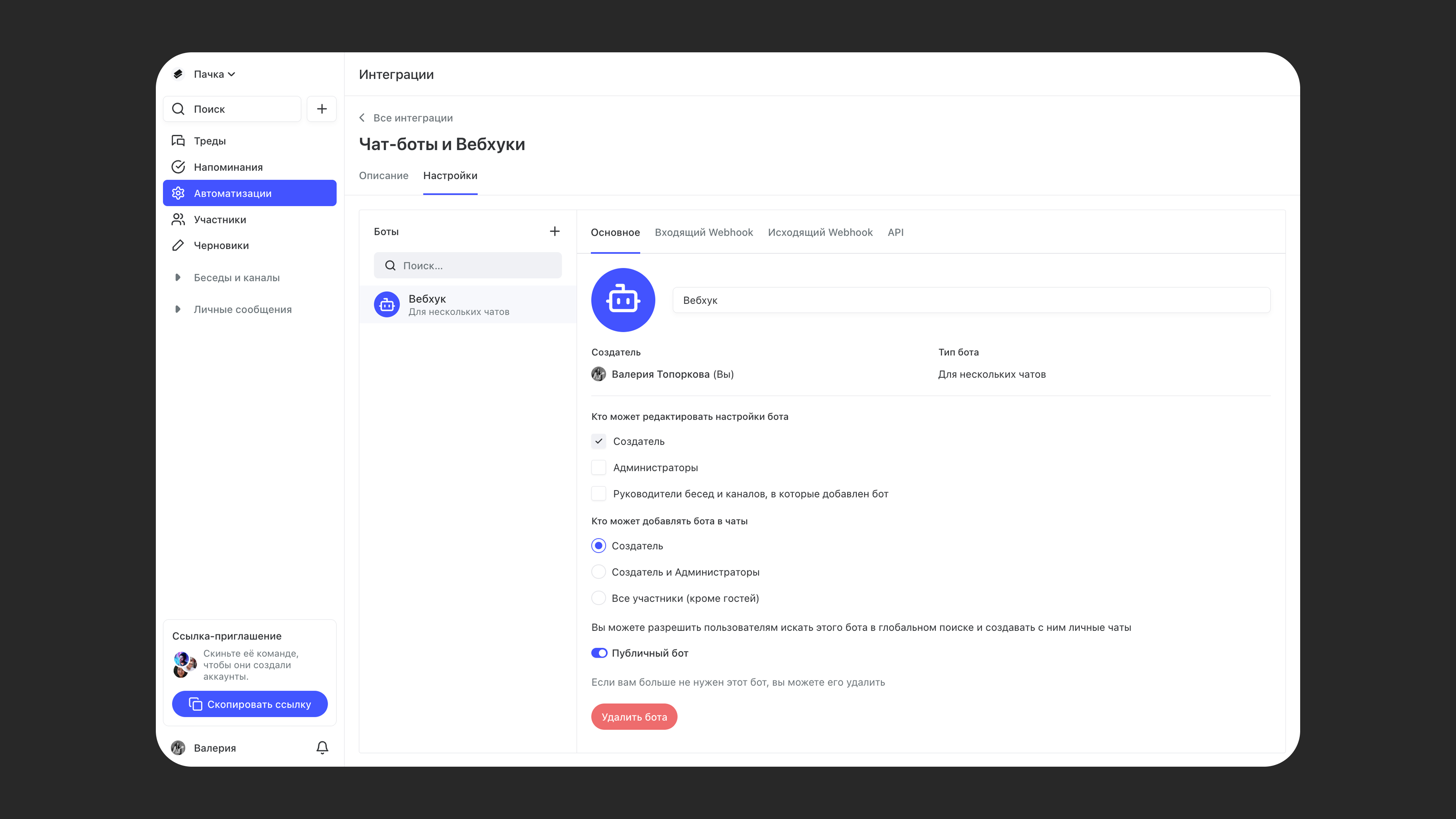
Task: Open Напоминания in sidebar
Action: (x=228, y=167)
